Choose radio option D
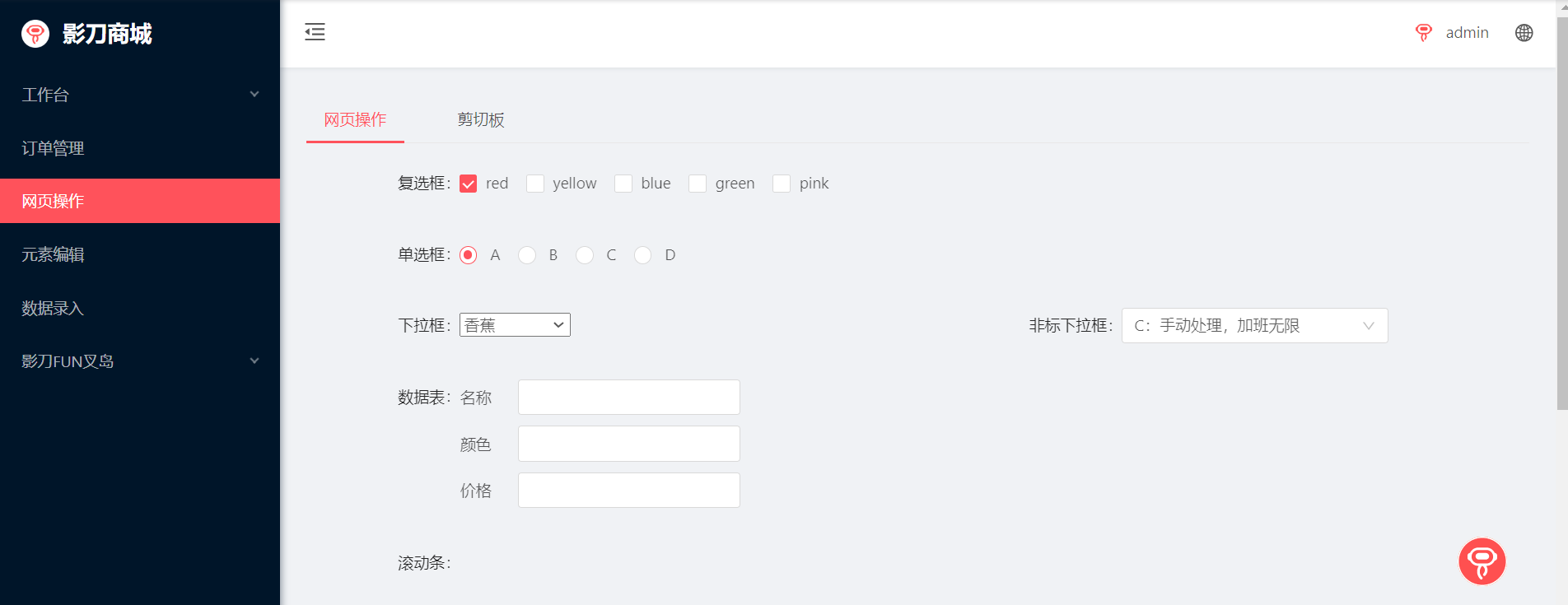The height and width of the screenshot is (605, 1568). tap(643, 255)
